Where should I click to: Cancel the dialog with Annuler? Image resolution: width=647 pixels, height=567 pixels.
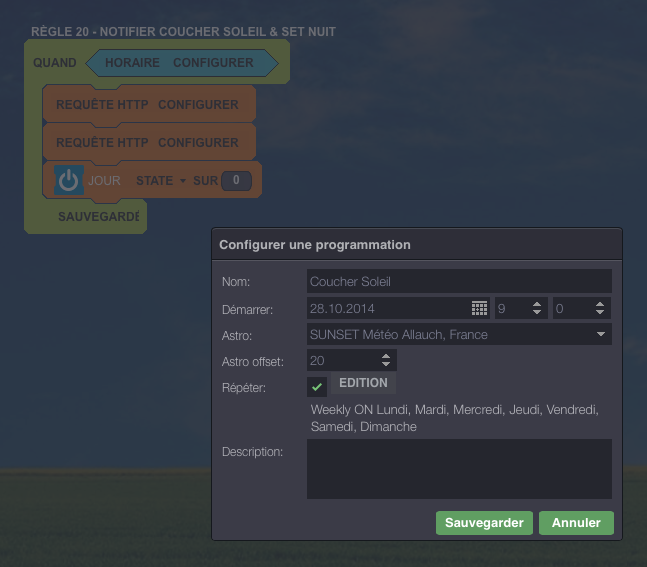point(576,523)
